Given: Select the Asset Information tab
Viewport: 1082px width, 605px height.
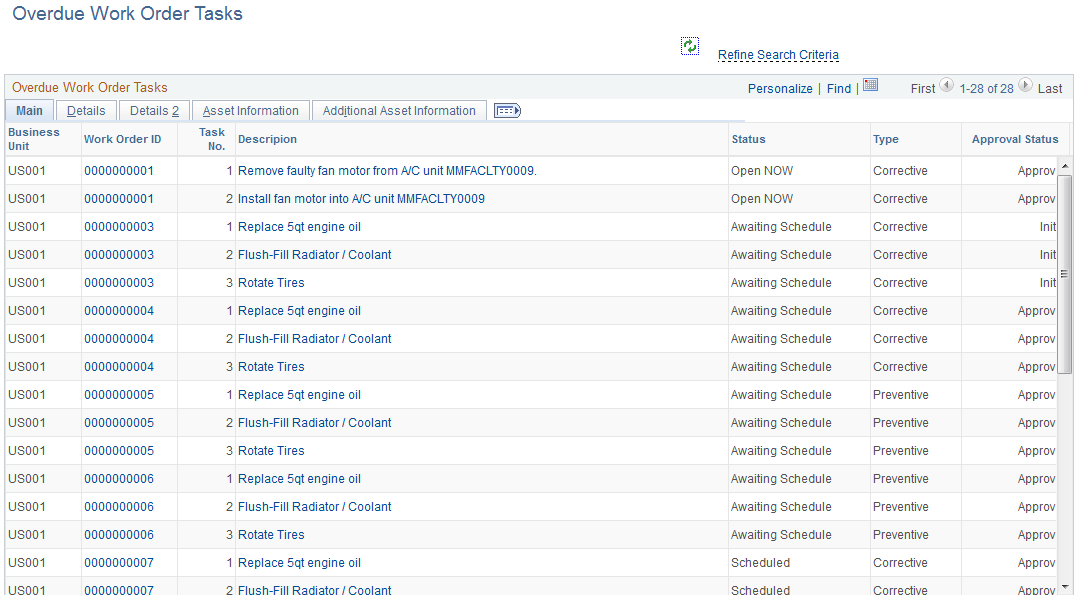Looking at the screenshot, I should [249, 110].
